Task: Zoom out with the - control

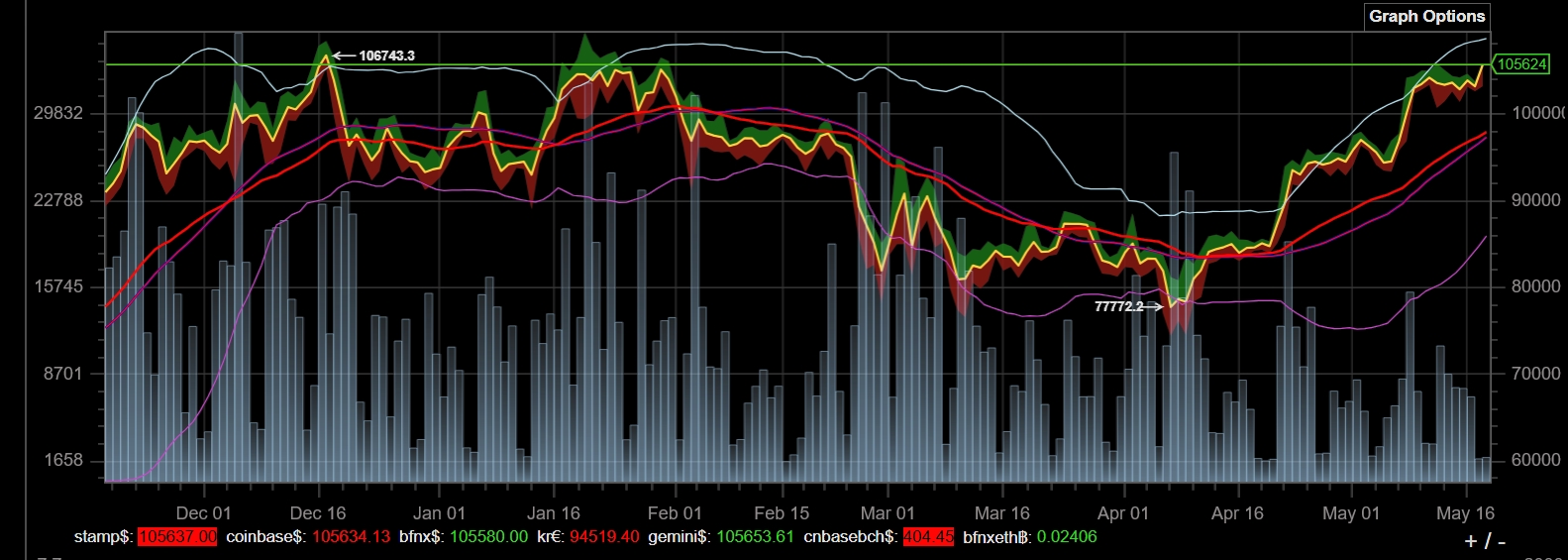Action: point(1502,541)
